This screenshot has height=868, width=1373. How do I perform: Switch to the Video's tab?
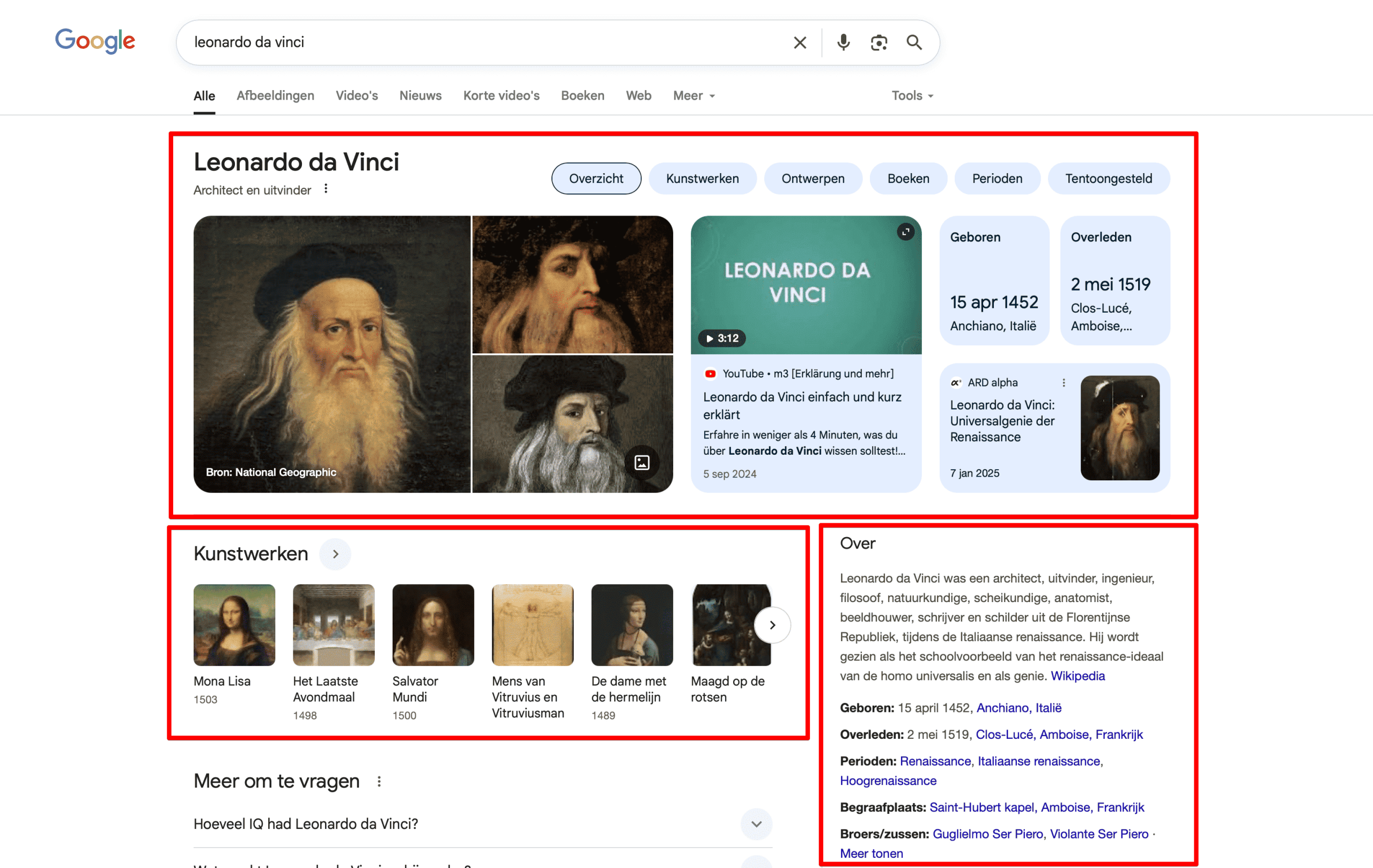(x=356, y=96)
